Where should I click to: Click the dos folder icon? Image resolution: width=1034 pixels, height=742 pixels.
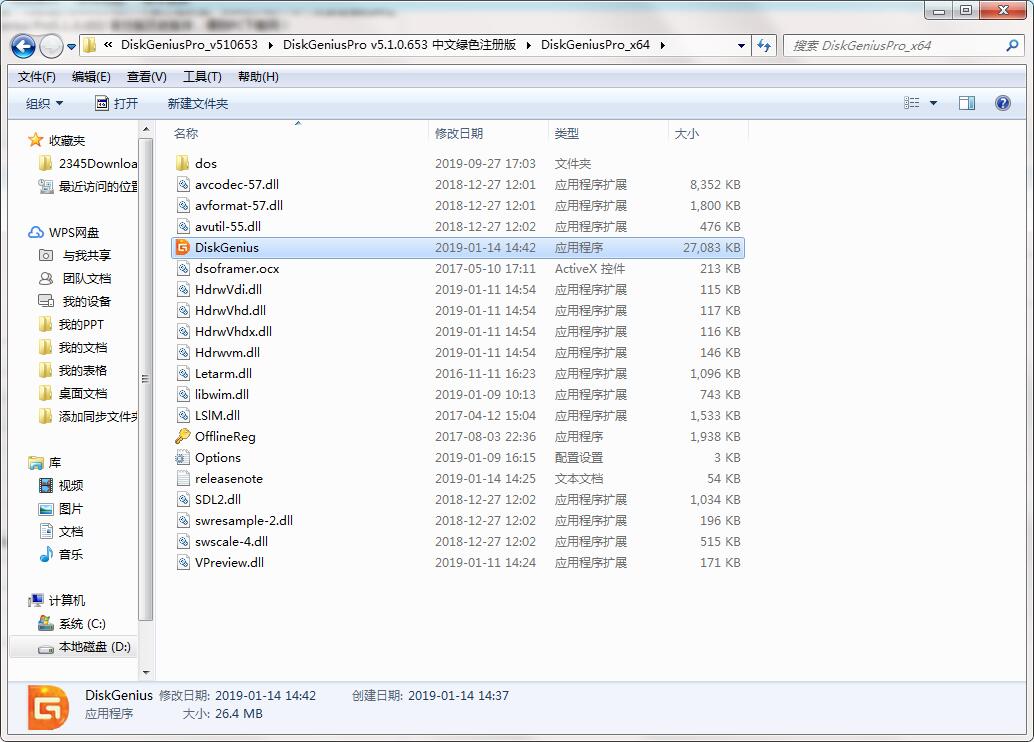(x=183, y=164)
